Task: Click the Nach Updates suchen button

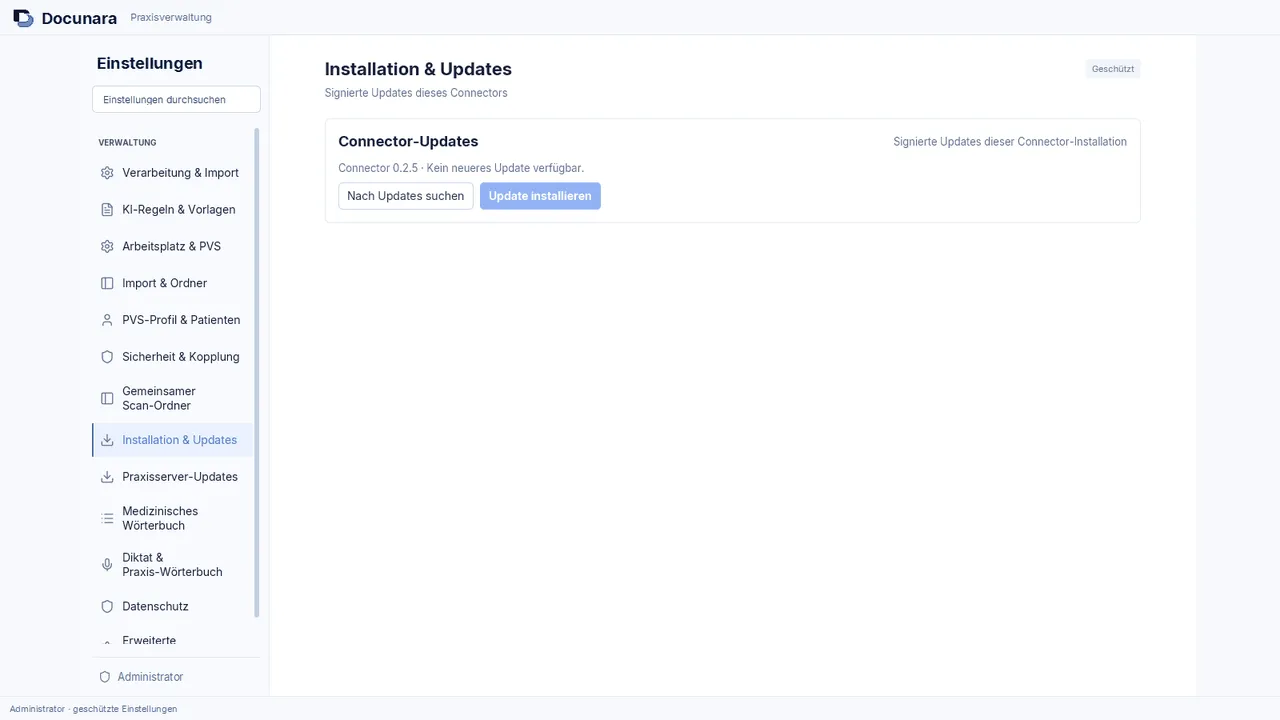Action: click(x=405, y=196)
